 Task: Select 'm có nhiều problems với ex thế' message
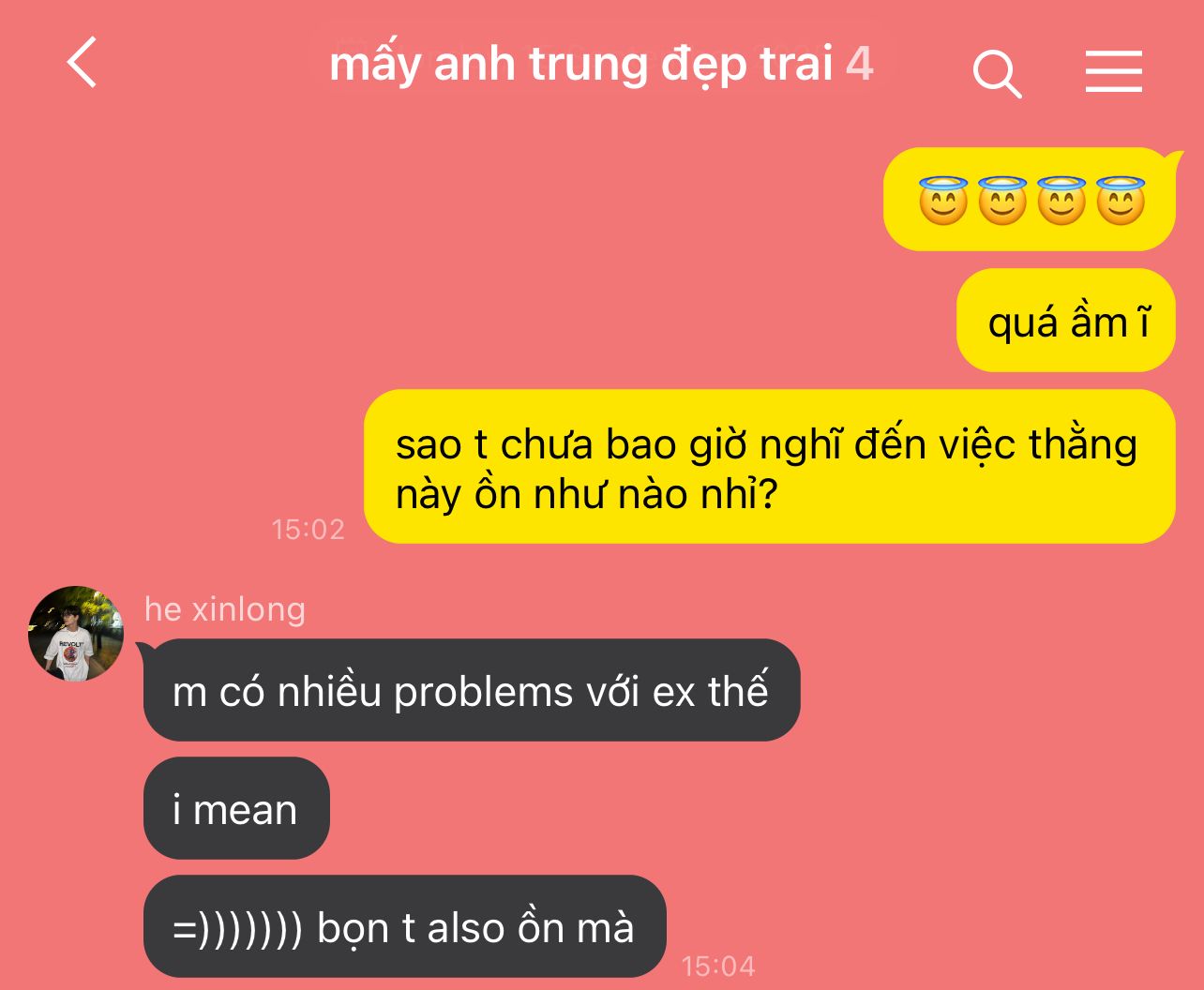click(x=472, y=690)
